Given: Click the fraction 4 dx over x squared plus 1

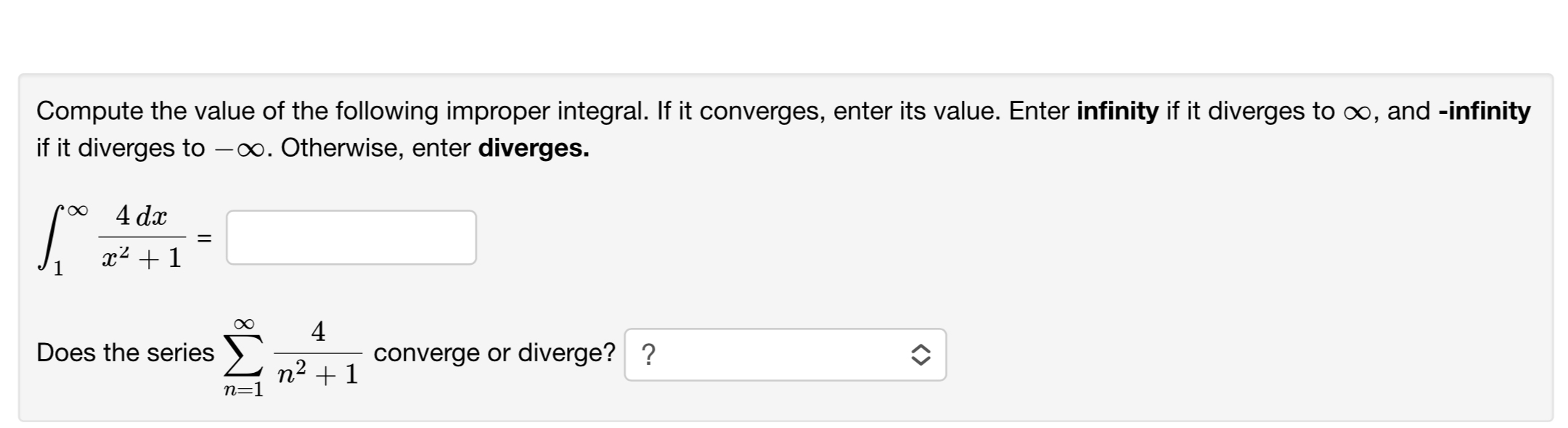Looking at the screenshot, I should (140, 238).
